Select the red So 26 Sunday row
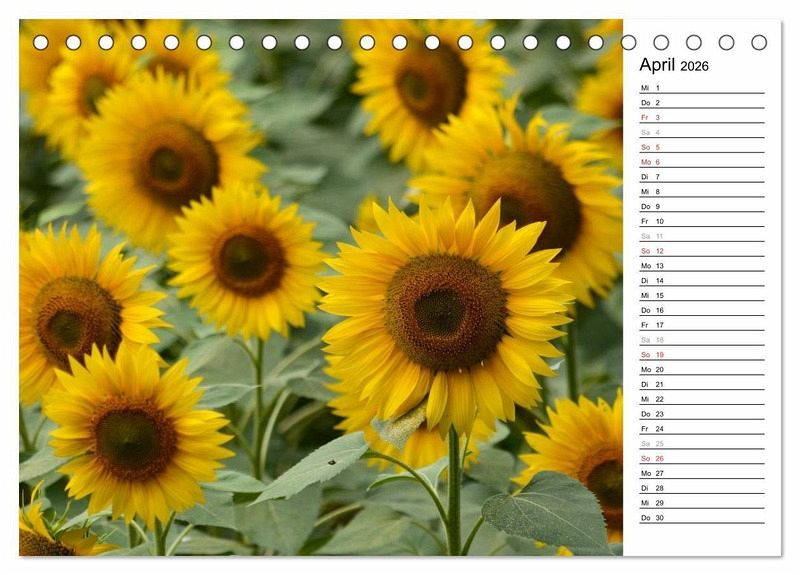This screenshot has height=575, width=800. tap(700, 458)
